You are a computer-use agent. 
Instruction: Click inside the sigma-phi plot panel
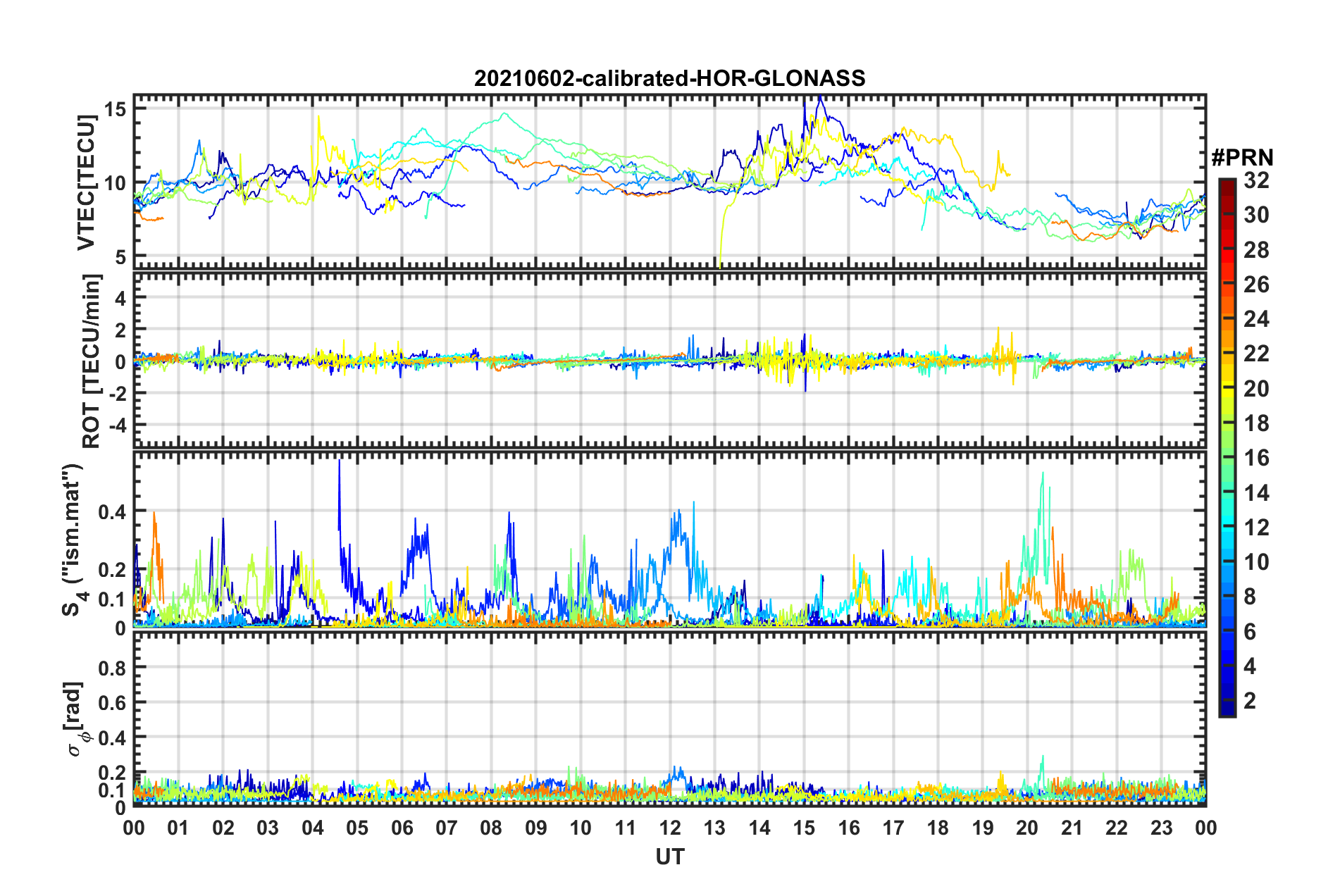click(669, 718)
